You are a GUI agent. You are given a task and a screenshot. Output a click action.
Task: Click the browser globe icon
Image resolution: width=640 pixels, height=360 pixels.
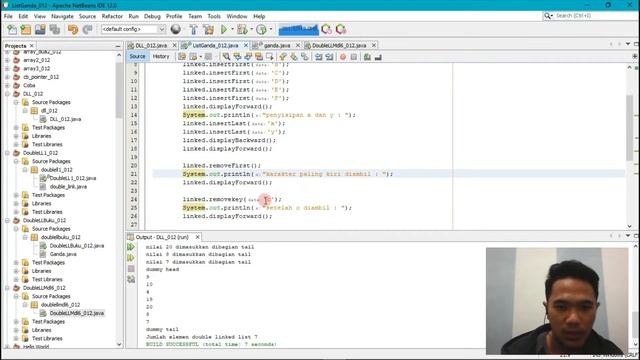point(176,29)
